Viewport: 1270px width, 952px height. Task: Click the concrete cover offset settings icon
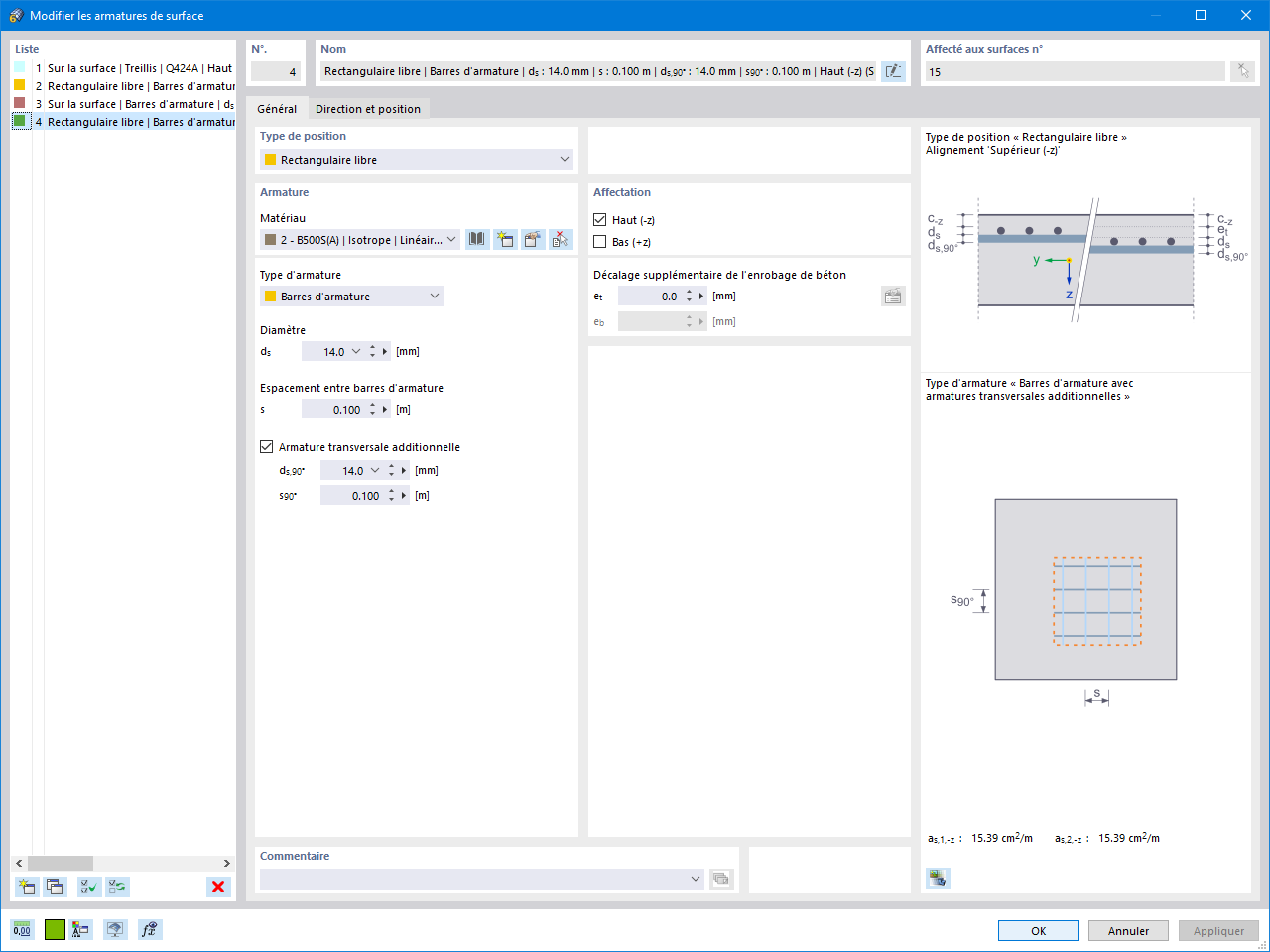pyautogui.click(x=893, y=296)
